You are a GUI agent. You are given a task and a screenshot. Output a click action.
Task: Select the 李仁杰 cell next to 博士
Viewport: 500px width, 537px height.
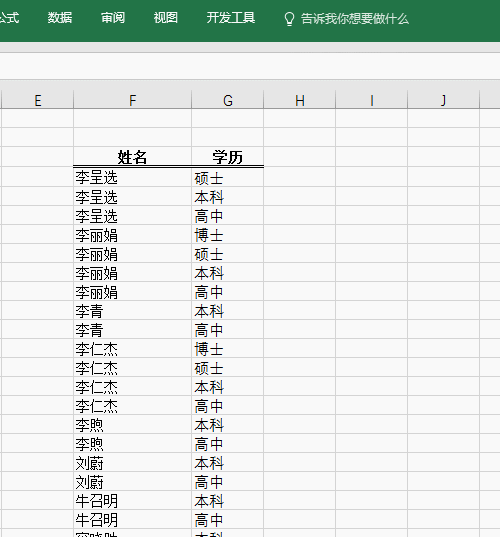[x=133, y=349]
